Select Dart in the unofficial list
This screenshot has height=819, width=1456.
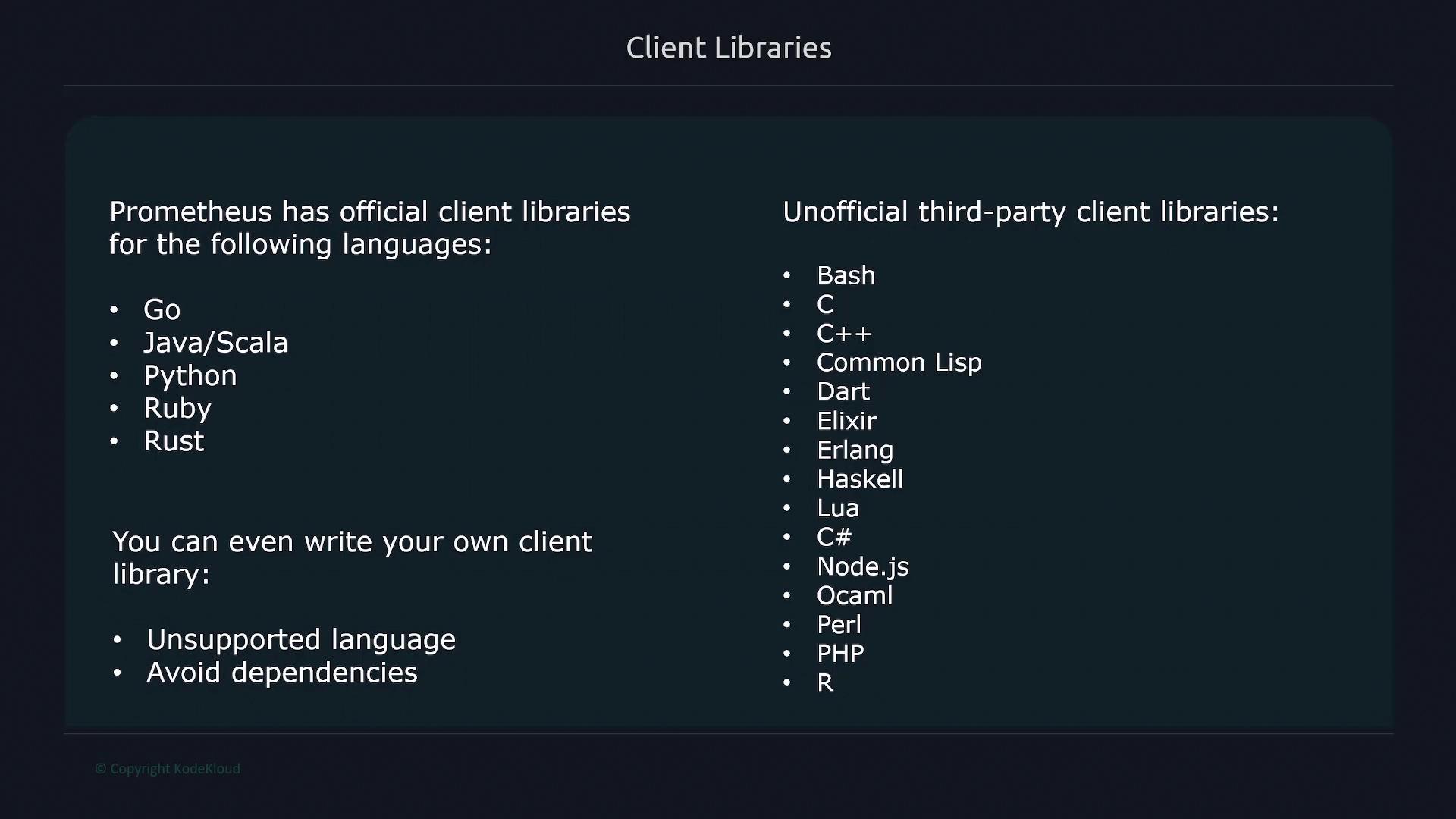point(843,391)
